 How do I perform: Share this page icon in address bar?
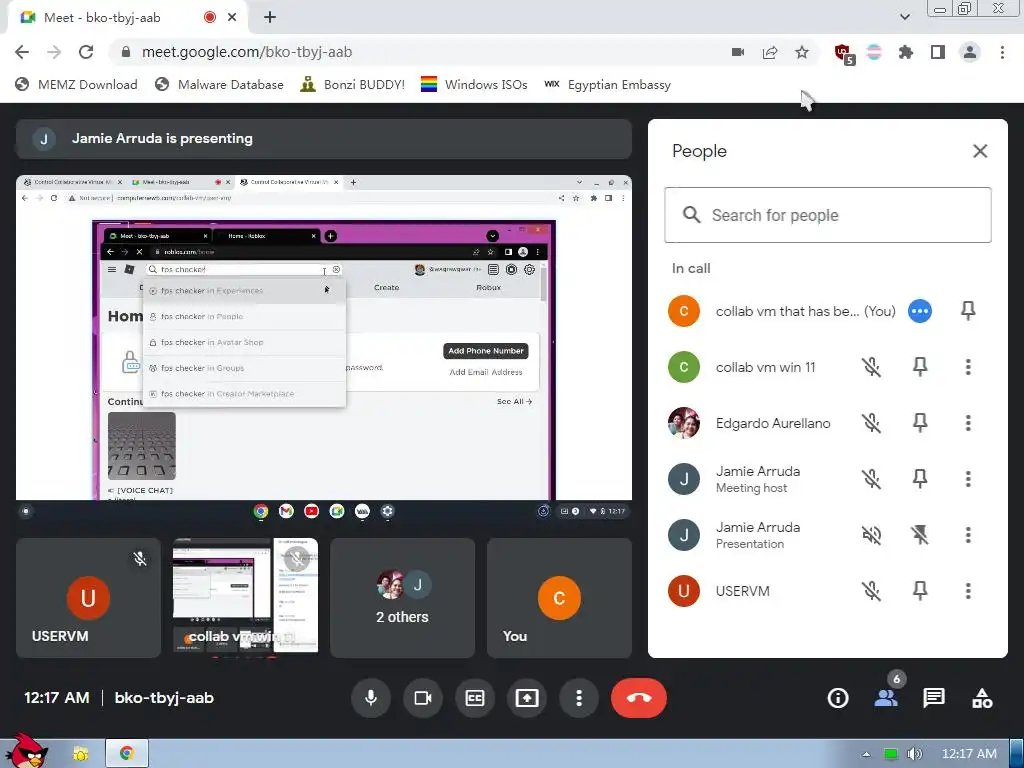[x=770, y=52]
